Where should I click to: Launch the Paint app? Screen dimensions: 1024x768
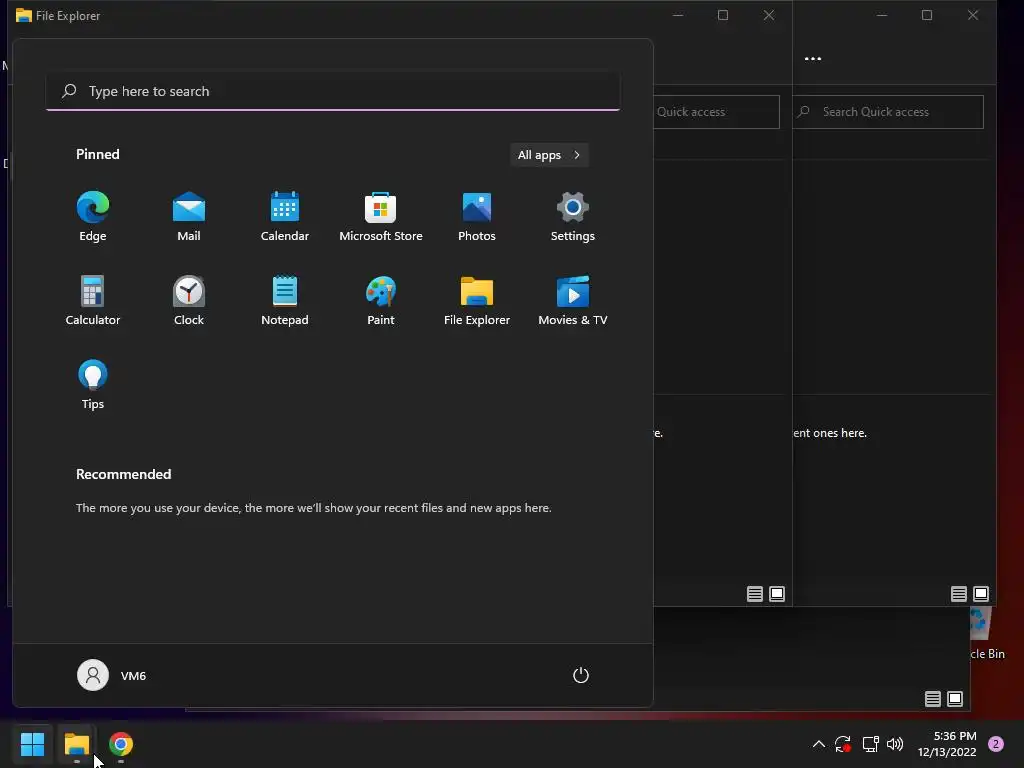[x=381, y=300]
